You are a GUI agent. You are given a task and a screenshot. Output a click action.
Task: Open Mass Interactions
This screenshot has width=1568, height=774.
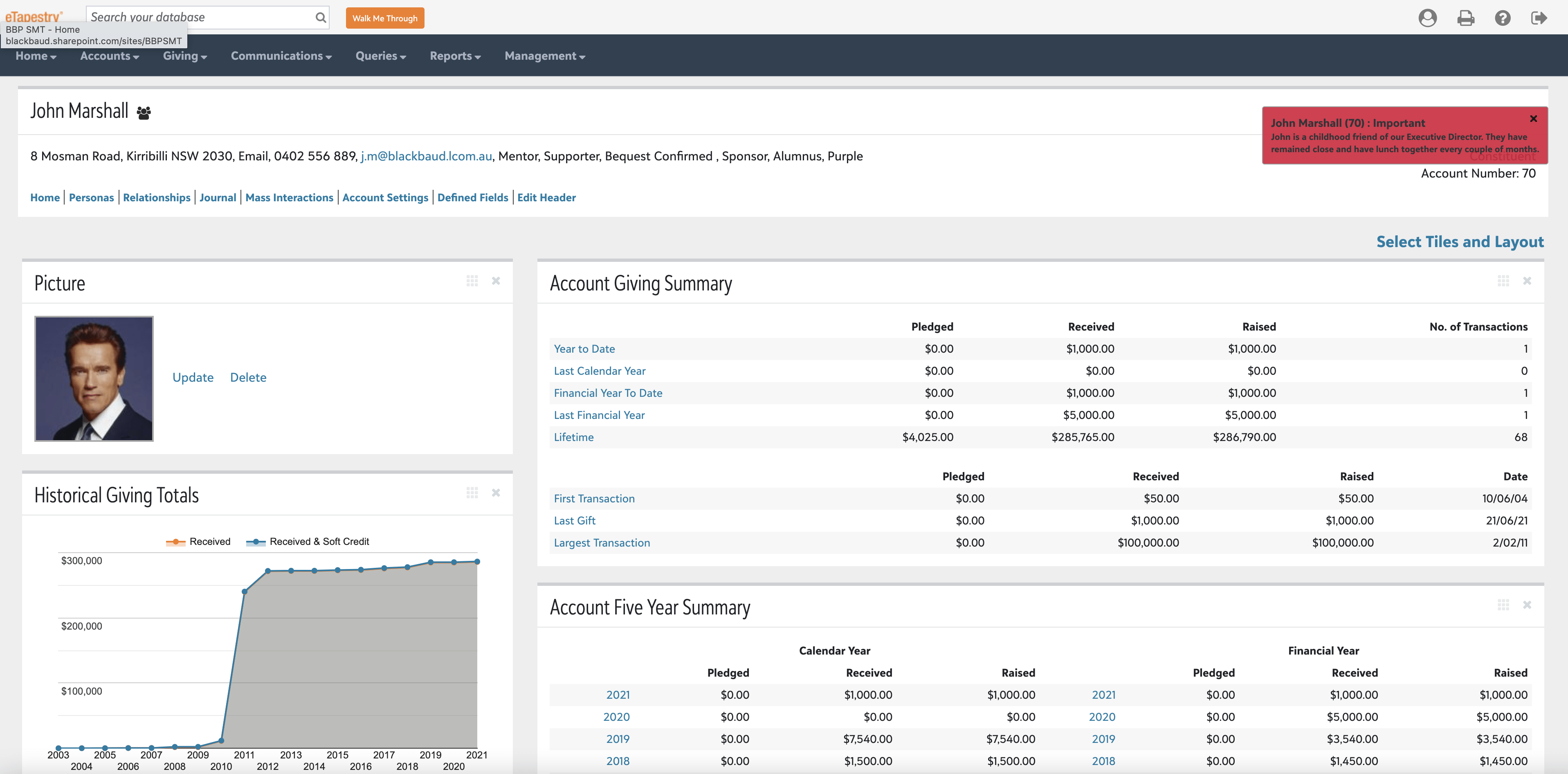(289, 197)
